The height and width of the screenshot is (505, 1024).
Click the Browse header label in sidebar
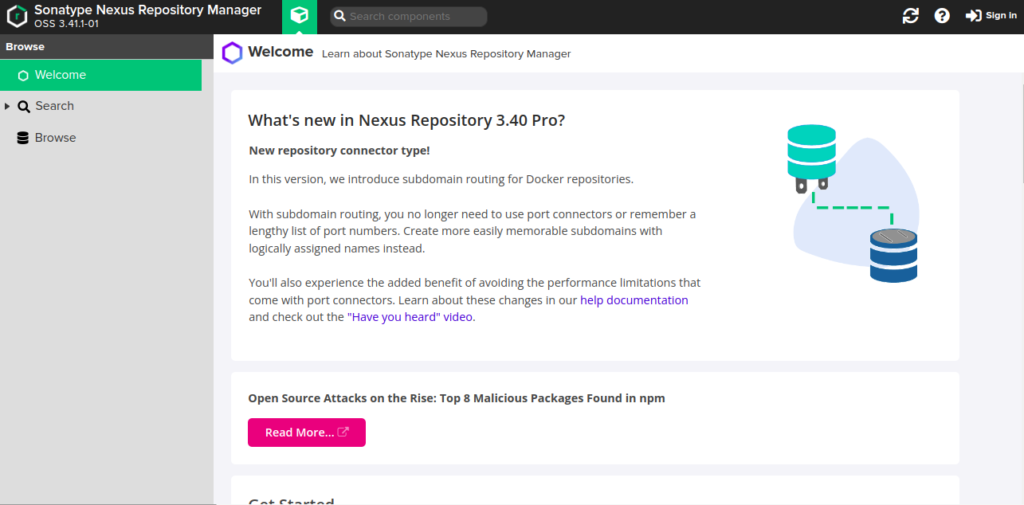pos(25,47)
